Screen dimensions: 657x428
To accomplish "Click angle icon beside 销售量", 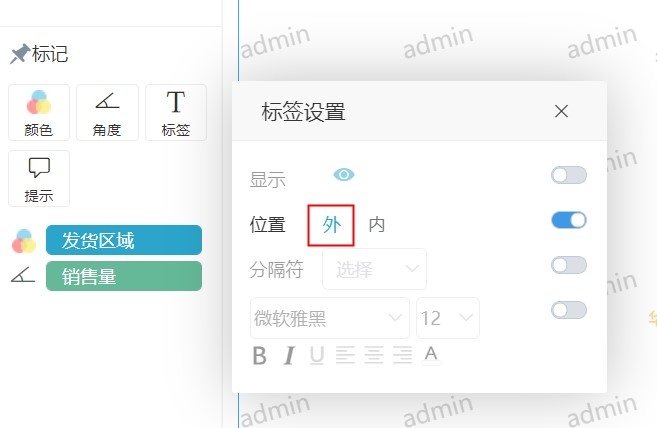I will click(x=23, y=275).
